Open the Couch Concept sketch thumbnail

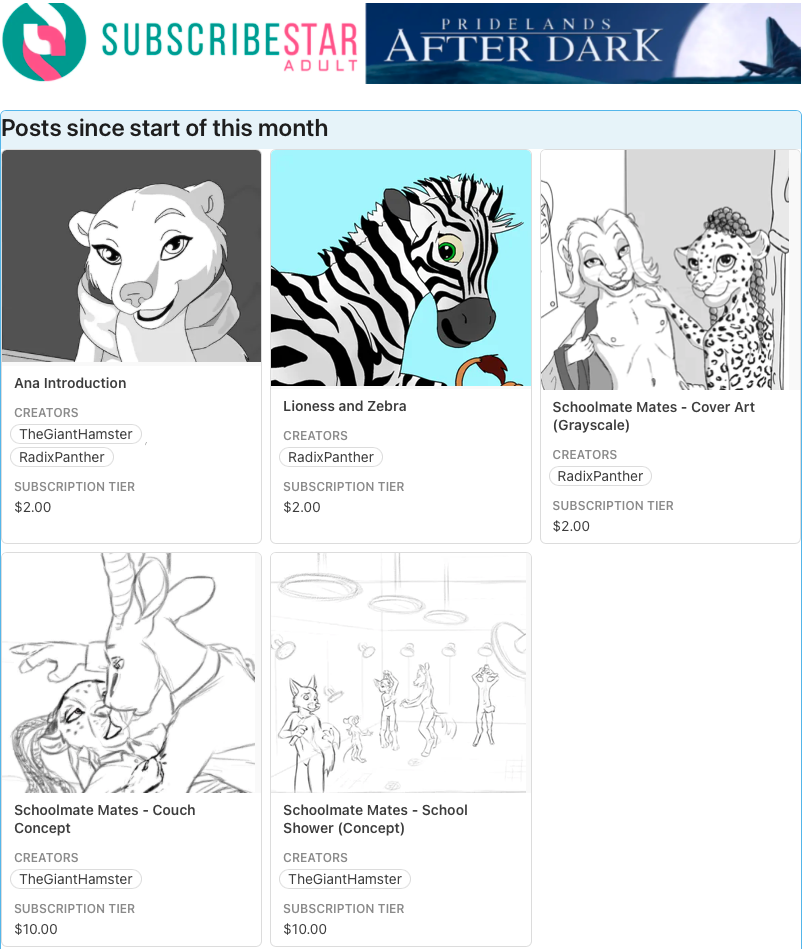click(x=131, y=673)
